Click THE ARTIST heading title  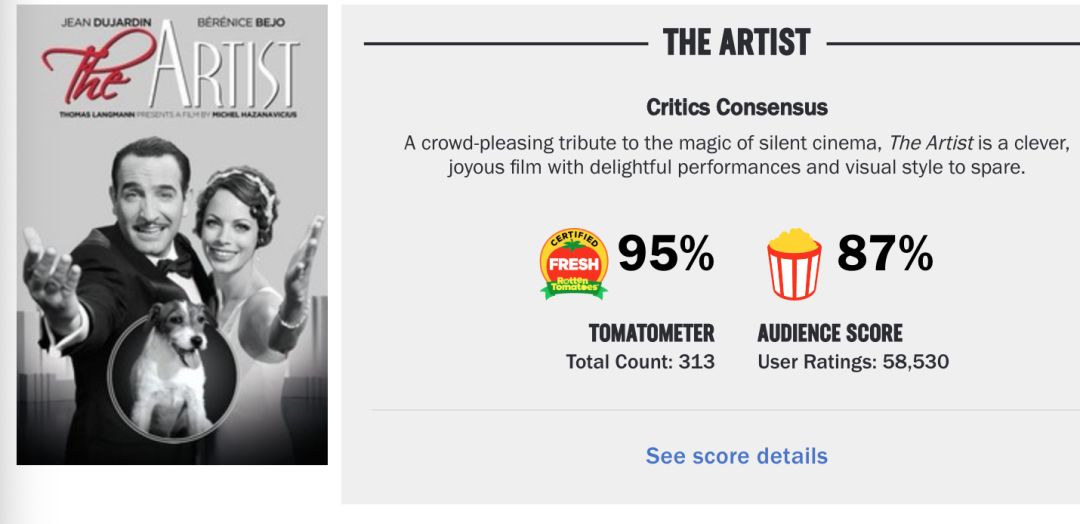[x=736, y=43]
